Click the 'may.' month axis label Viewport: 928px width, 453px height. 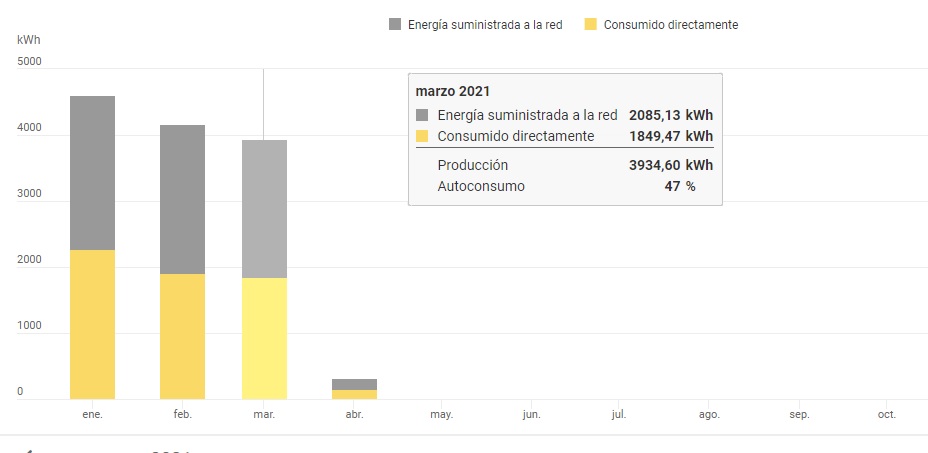pyautogui.click(x=442, y=414)
